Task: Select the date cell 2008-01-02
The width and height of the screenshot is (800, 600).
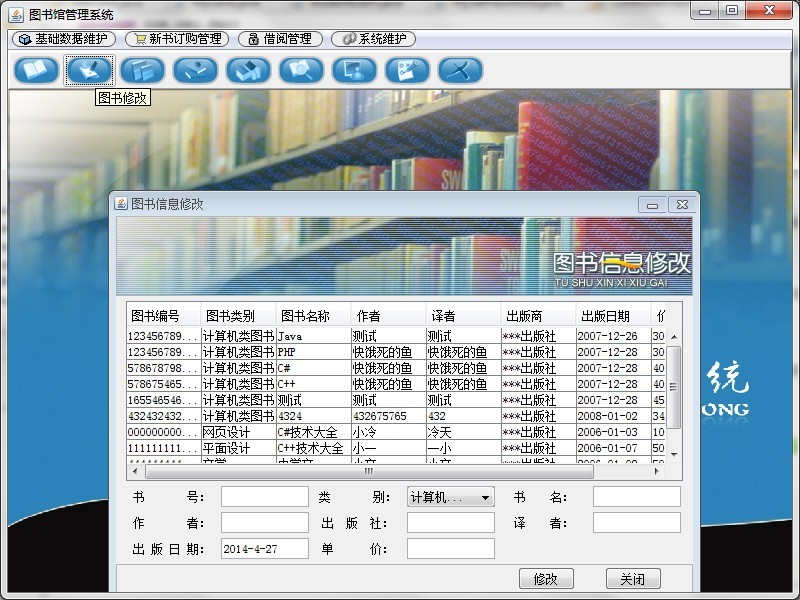Action: click(613, 416)
